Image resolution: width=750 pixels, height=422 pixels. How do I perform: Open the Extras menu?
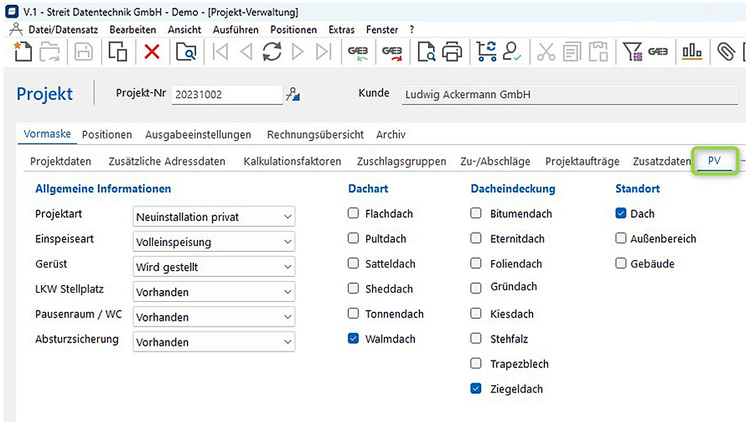[340, 30]
